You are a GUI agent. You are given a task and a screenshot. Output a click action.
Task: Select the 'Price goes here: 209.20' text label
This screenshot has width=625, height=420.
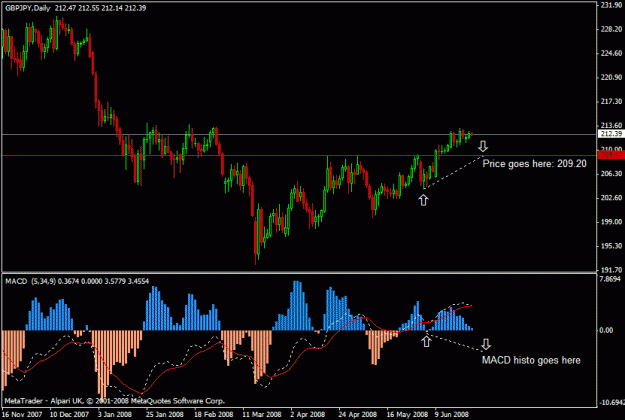(535, 164)
